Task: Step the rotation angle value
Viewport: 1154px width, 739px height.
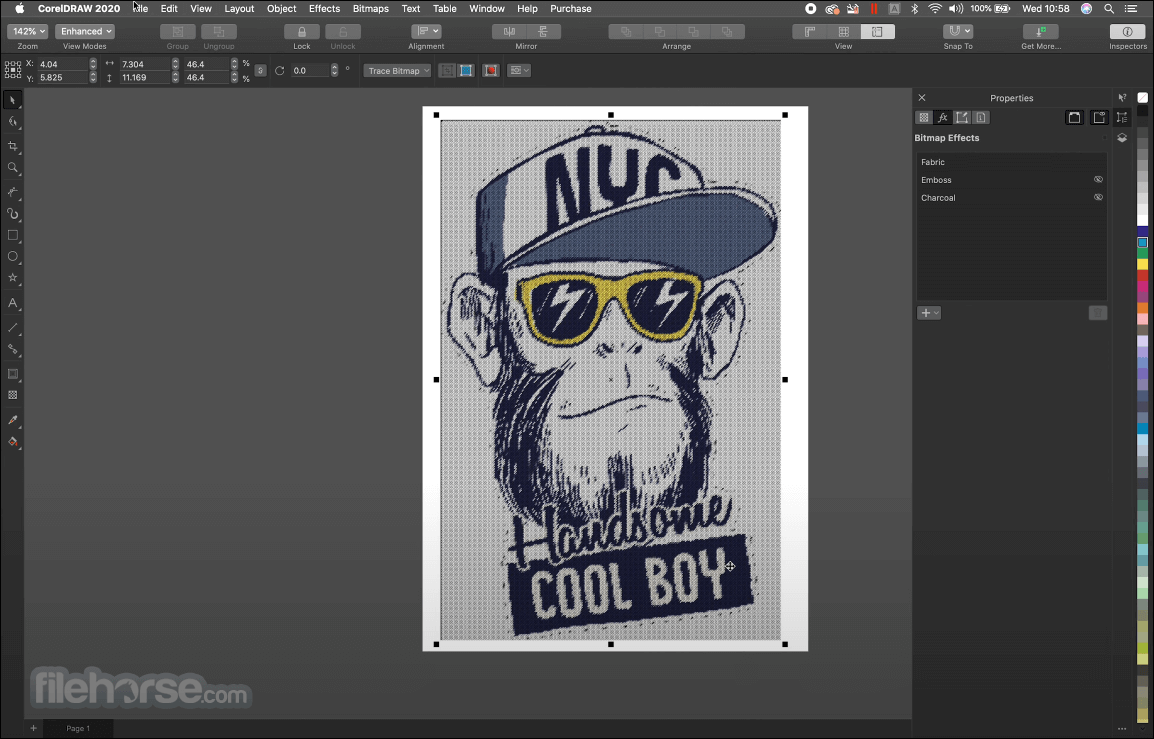Action: coord(334,71)
